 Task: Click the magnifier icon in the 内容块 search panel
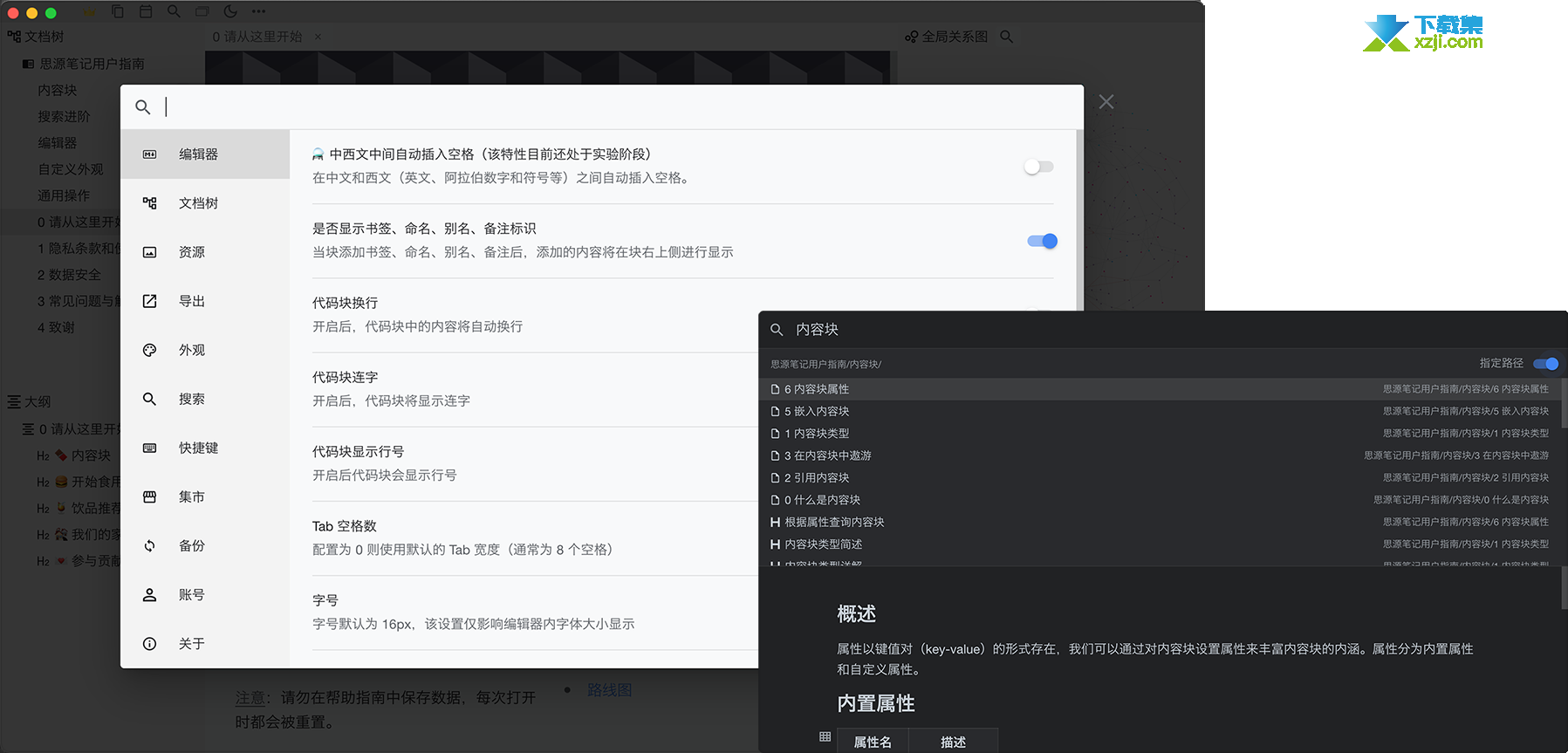[x=777, y=330]
